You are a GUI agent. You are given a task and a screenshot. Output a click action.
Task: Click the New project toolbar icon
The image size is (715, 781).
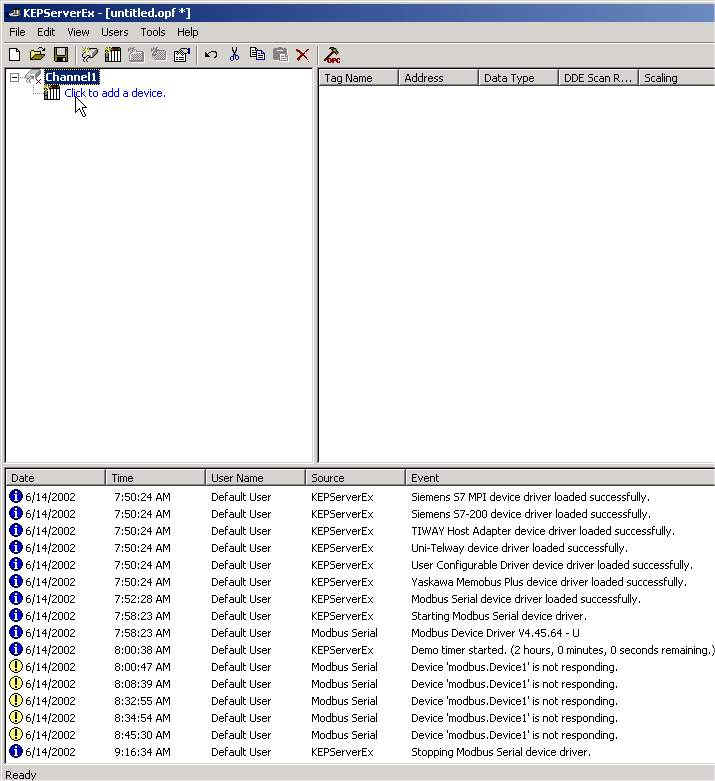click(14, 55)
